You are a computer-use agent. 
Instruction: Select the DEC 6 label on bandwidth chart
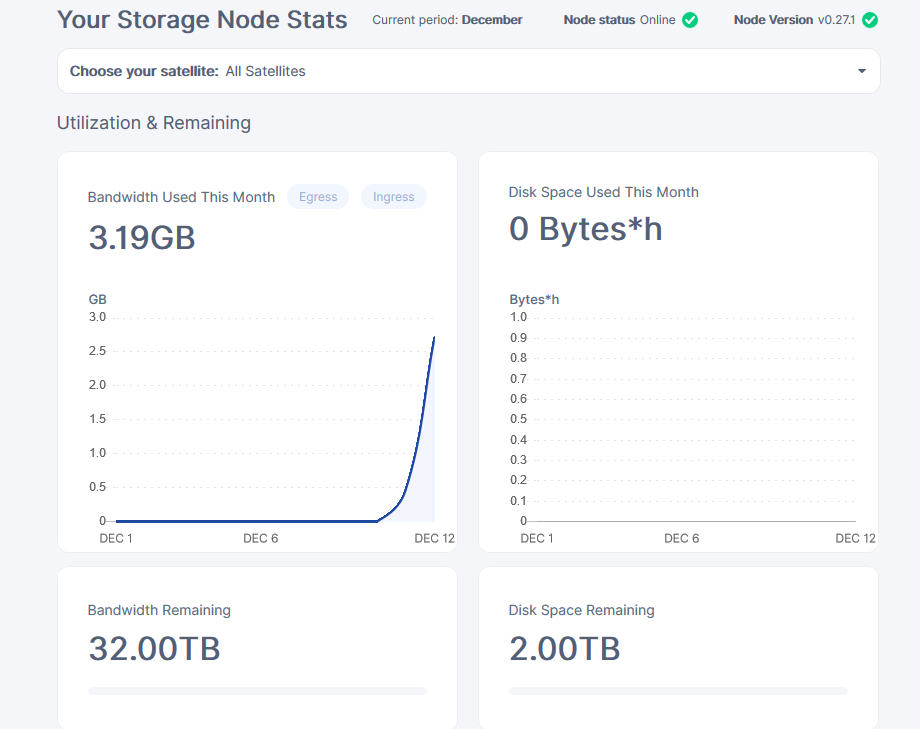[261, 538]
